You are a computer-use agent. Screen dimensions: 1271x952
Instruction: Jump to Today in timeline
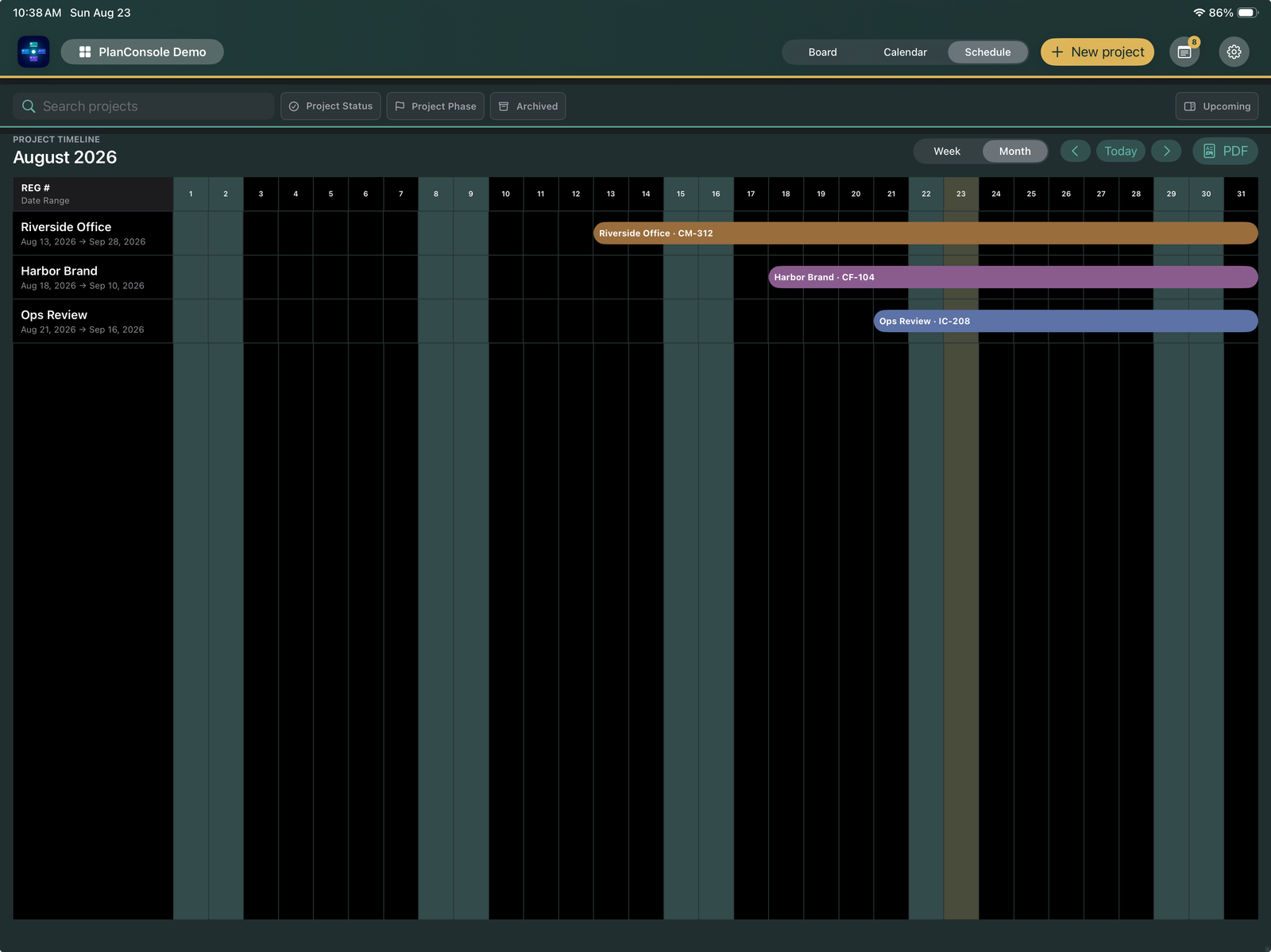pyautogui.click(x=1121, y=151)
